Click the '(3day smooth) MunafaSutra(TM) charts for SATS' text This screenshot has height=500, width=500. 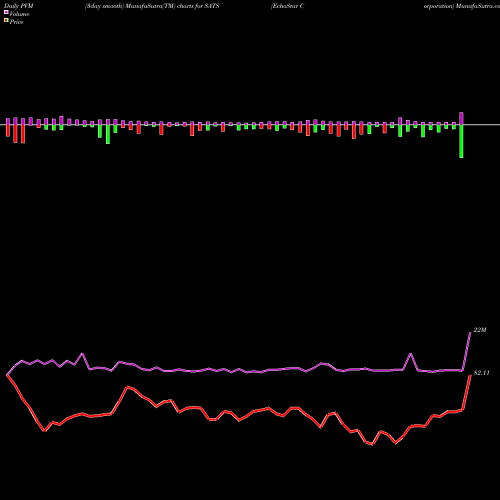pos(152,6)
